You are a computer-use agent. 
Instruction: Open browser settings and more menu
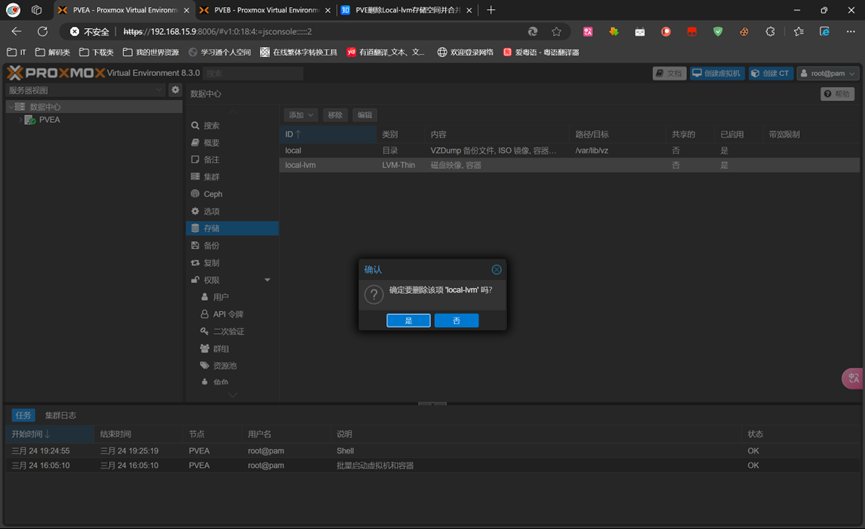pos(851,31)
